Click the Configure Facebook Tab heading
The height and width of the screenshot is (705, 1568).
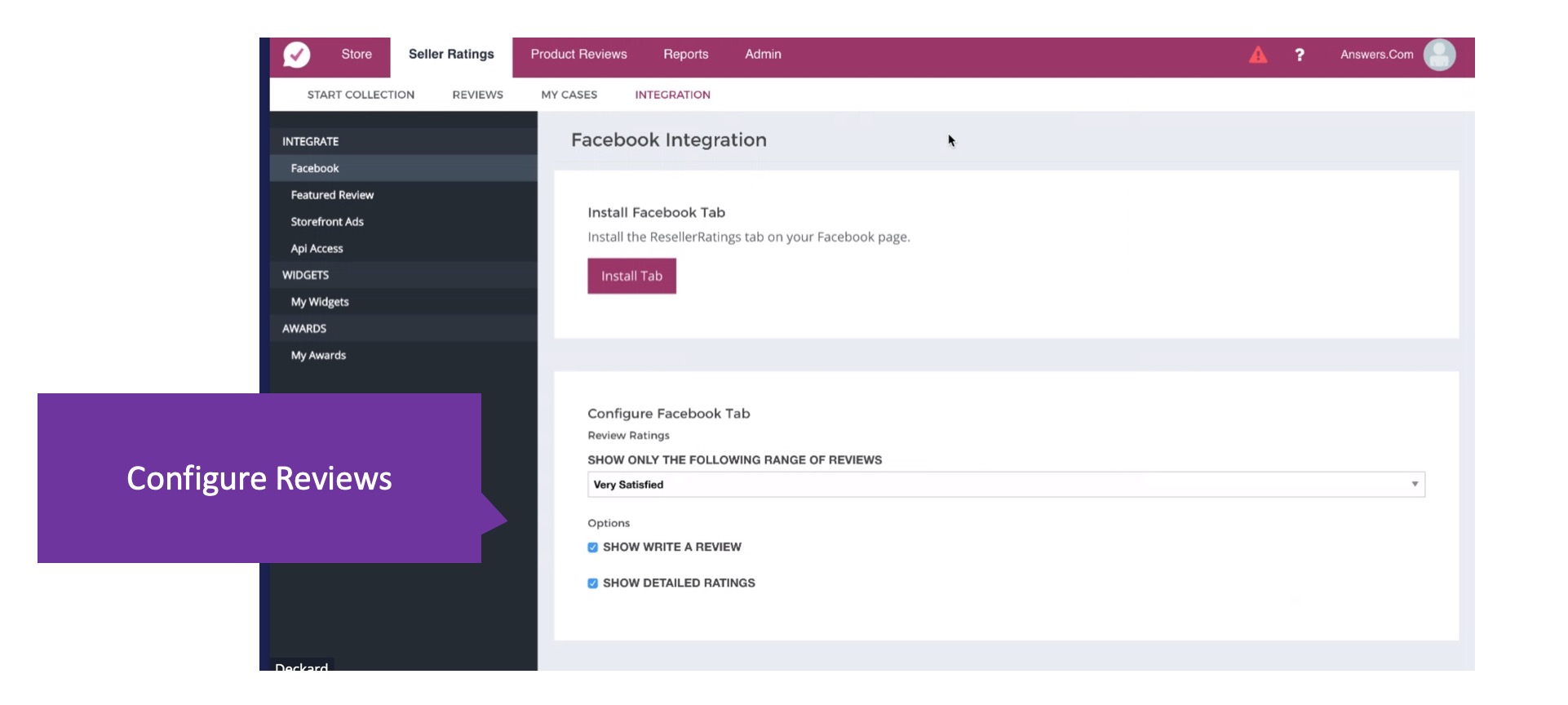coord(668,414)
